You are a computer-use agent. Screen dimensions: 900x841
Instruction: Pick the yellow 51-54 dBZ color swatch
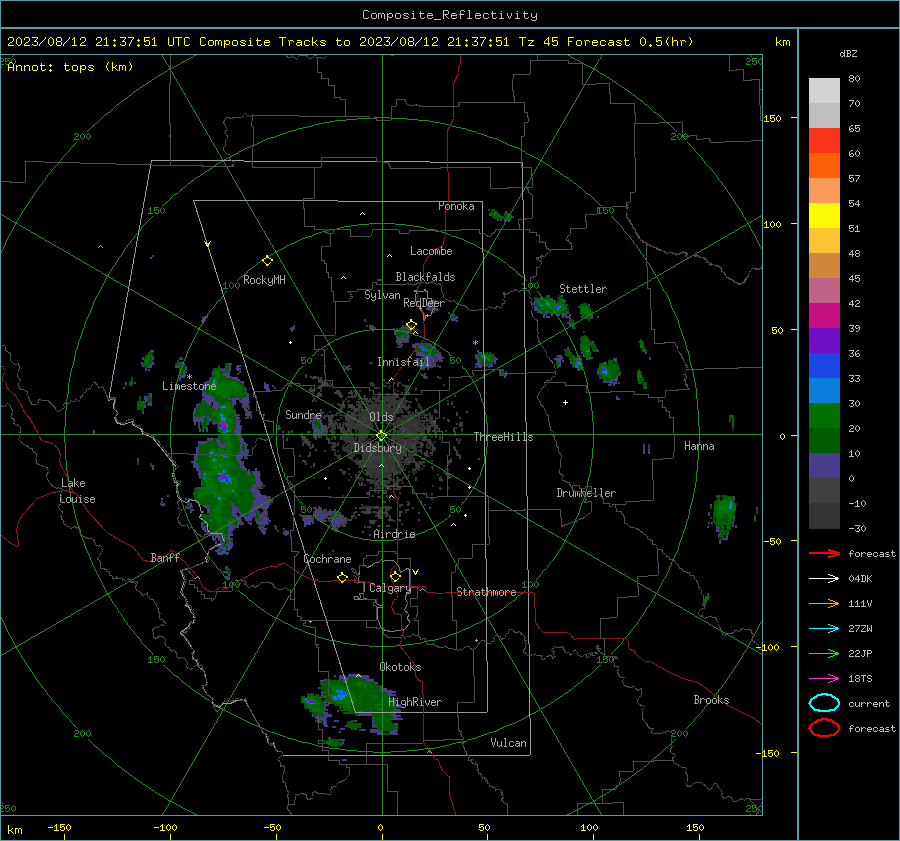coord(824,216)
